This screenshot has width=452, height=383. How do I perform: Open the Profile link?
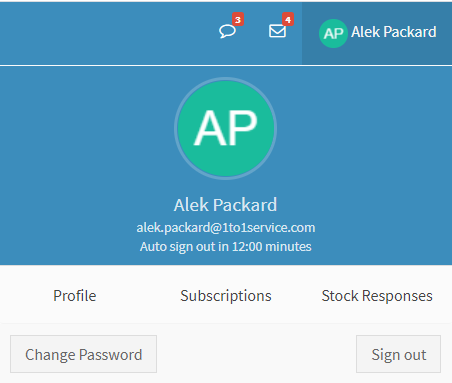[75, 296]
